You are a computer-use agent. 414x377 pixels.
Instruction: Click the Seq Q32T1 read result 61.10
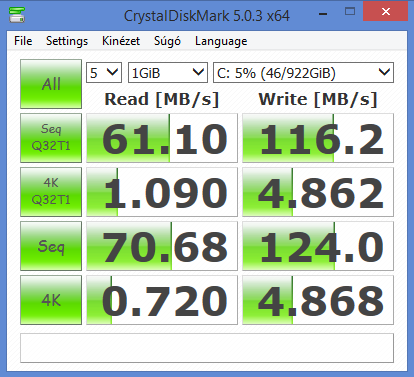162,138
